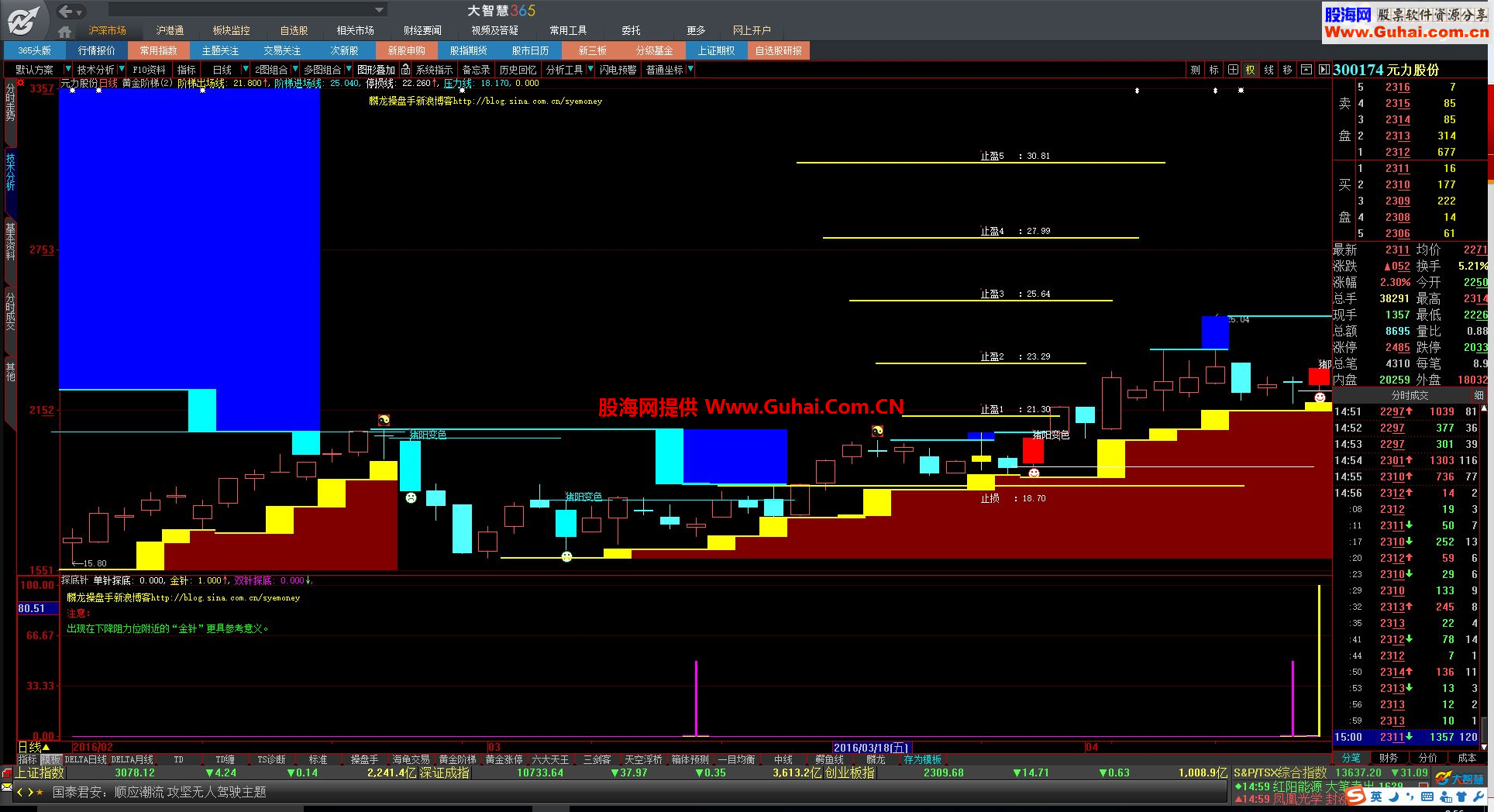The height and width of the screenshot is (812, 1494).
Task: Hide the right quote sidebar
Action: pos(1324,70)
